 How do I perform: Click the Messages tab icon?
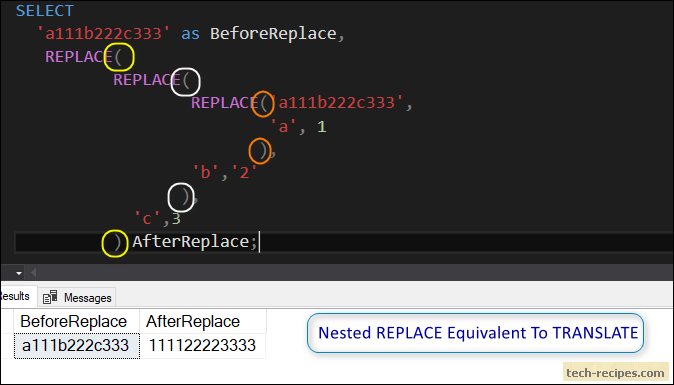click(x=50, y=297)
